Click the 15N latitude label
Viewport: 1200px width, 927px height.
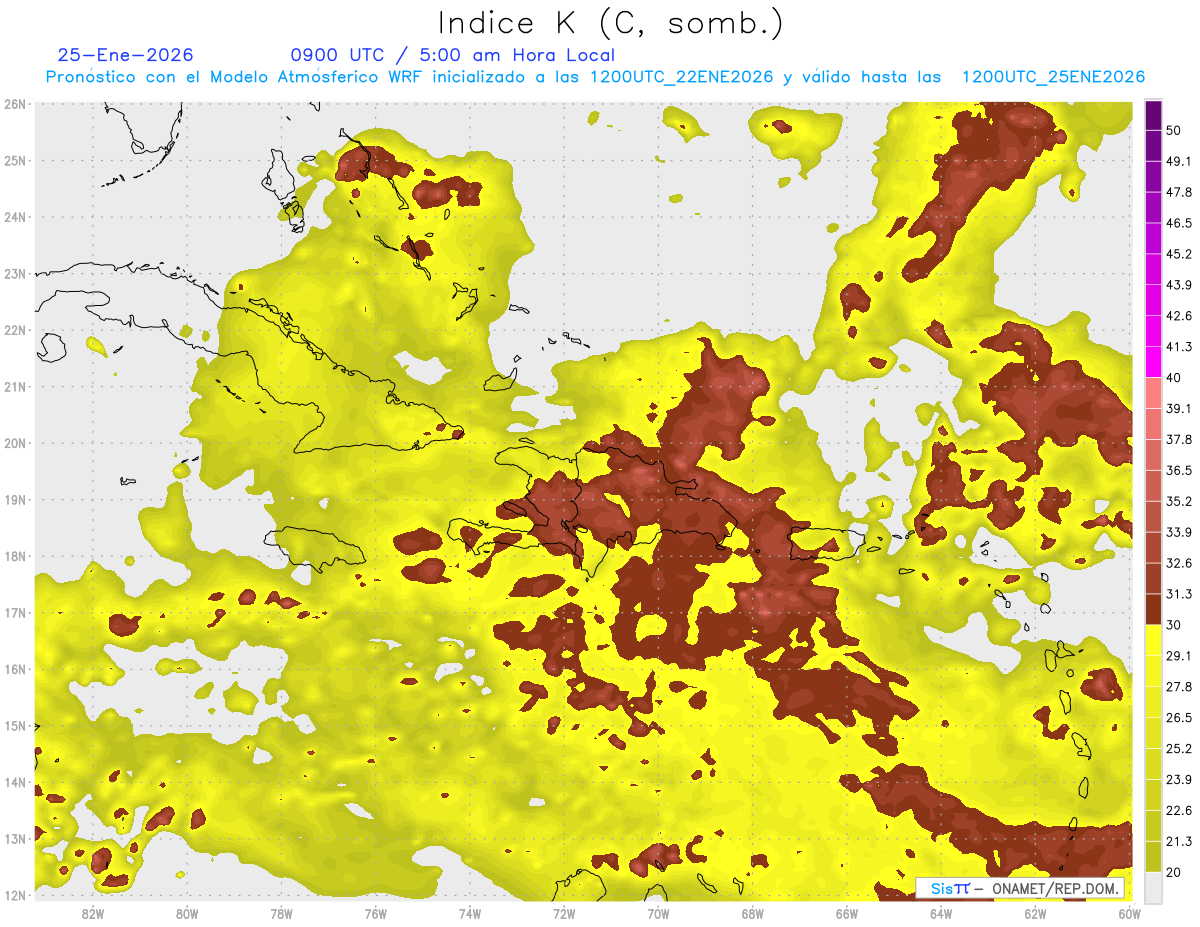pyautogui.click(x=14, y=725)
